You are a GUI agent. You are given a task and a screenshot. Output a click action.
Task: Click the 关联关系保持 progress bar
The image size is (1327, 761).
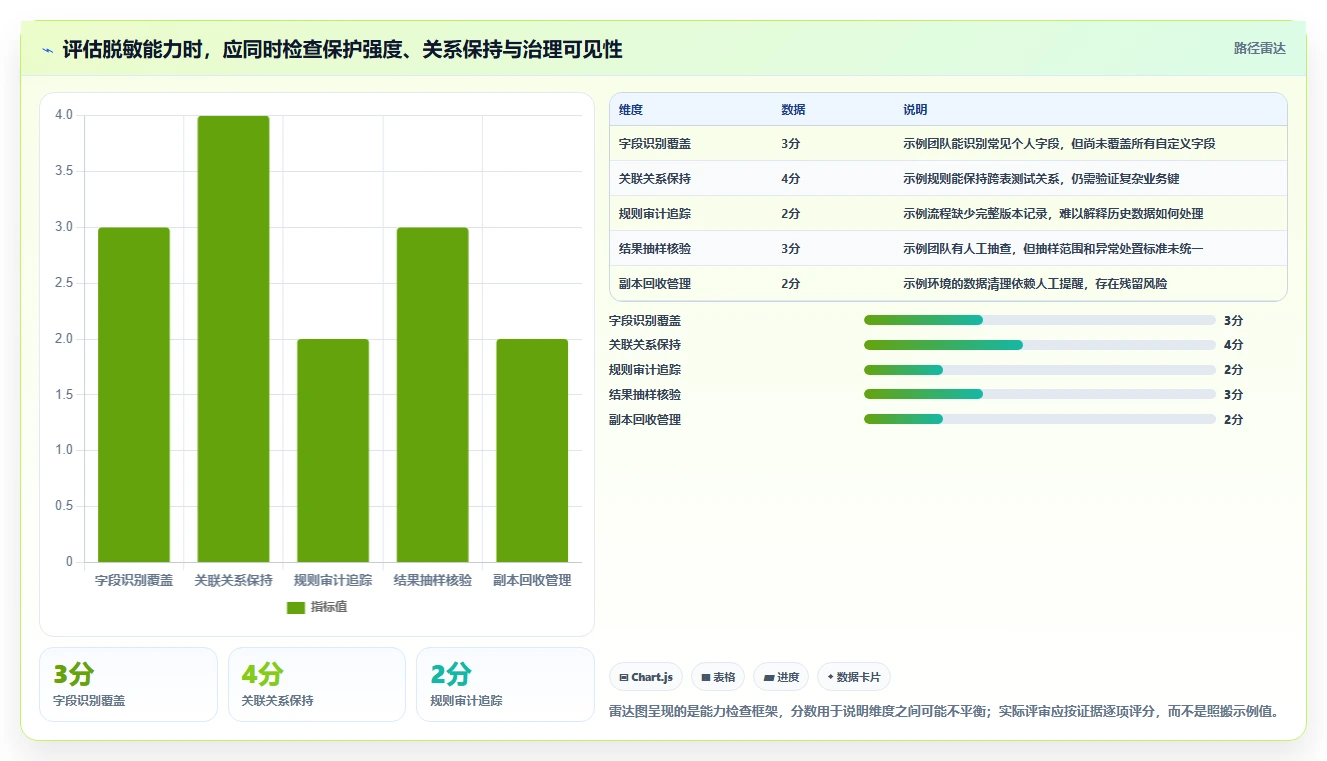click(1040, 345)
